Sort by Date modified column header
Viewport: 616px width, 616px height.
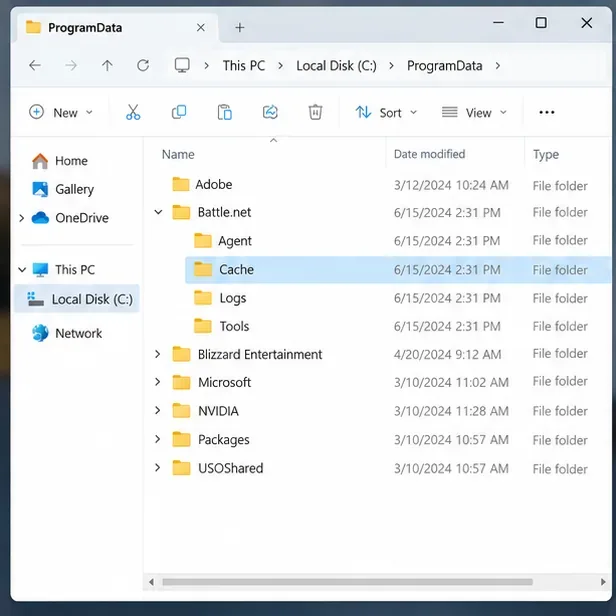pyautogui.click(x=429, y=154)
